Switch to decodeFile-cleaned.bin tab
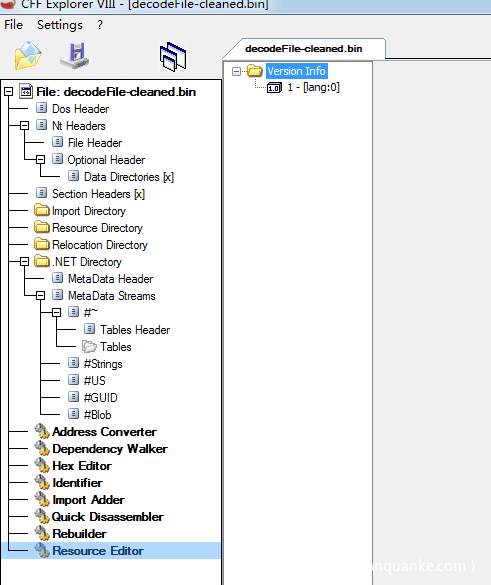Image resolution: width=491 pixels, height=585 pixels. tap(304, 49)
